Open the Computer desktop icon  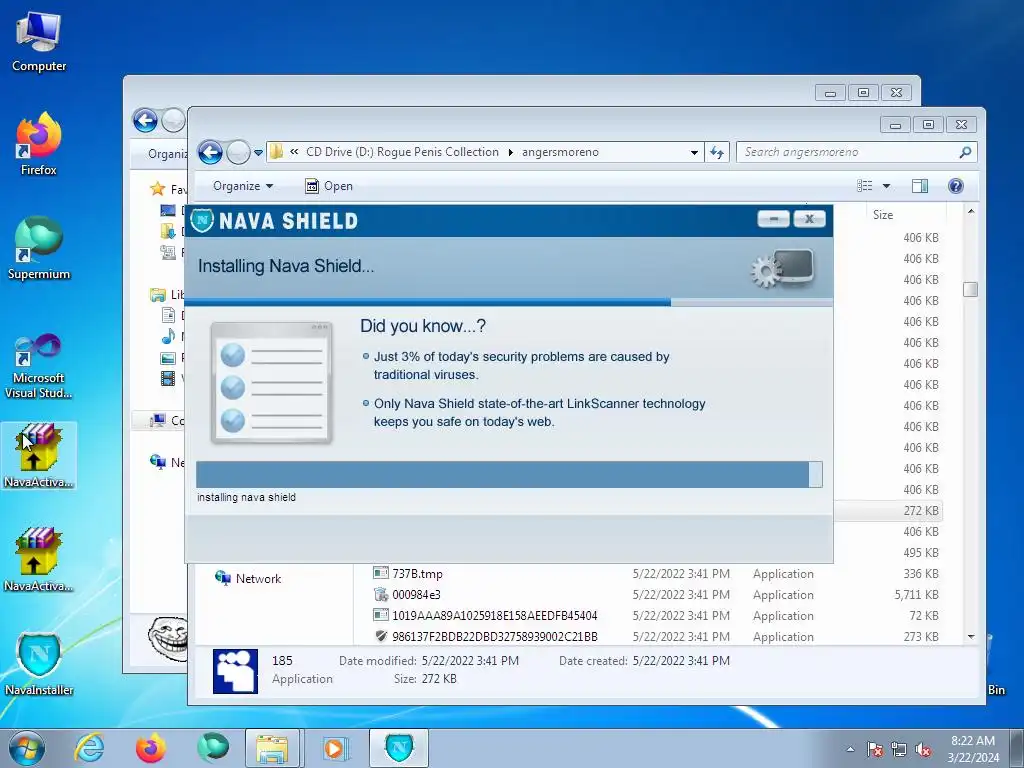click(x=39, y=42)
